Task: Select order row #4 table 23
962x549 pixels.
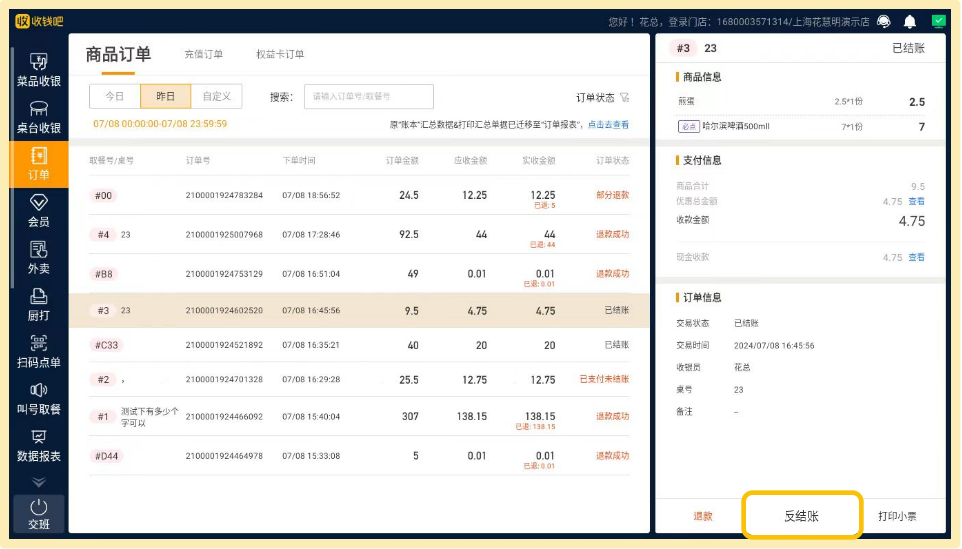Action: (359, 234)
